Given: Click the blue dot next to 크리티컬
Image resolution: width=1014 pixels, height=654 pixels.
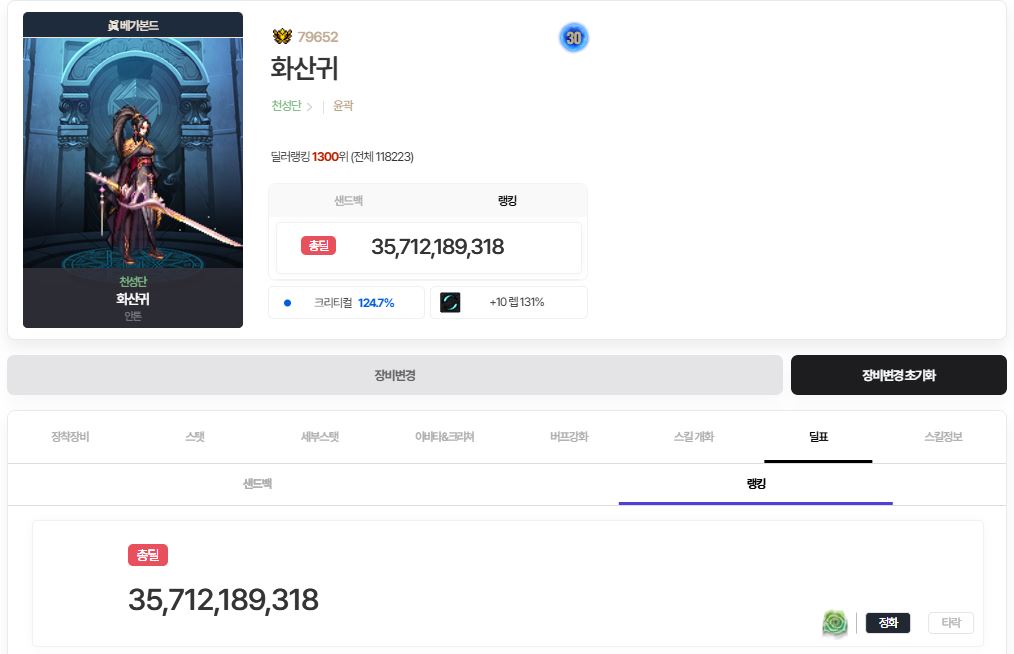Looking at the screenshot, I should coord(288,303).
